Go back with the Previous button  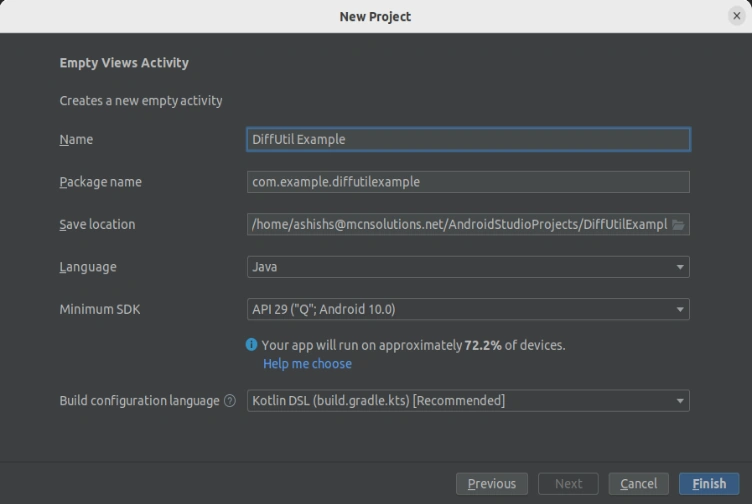point(492,483)
